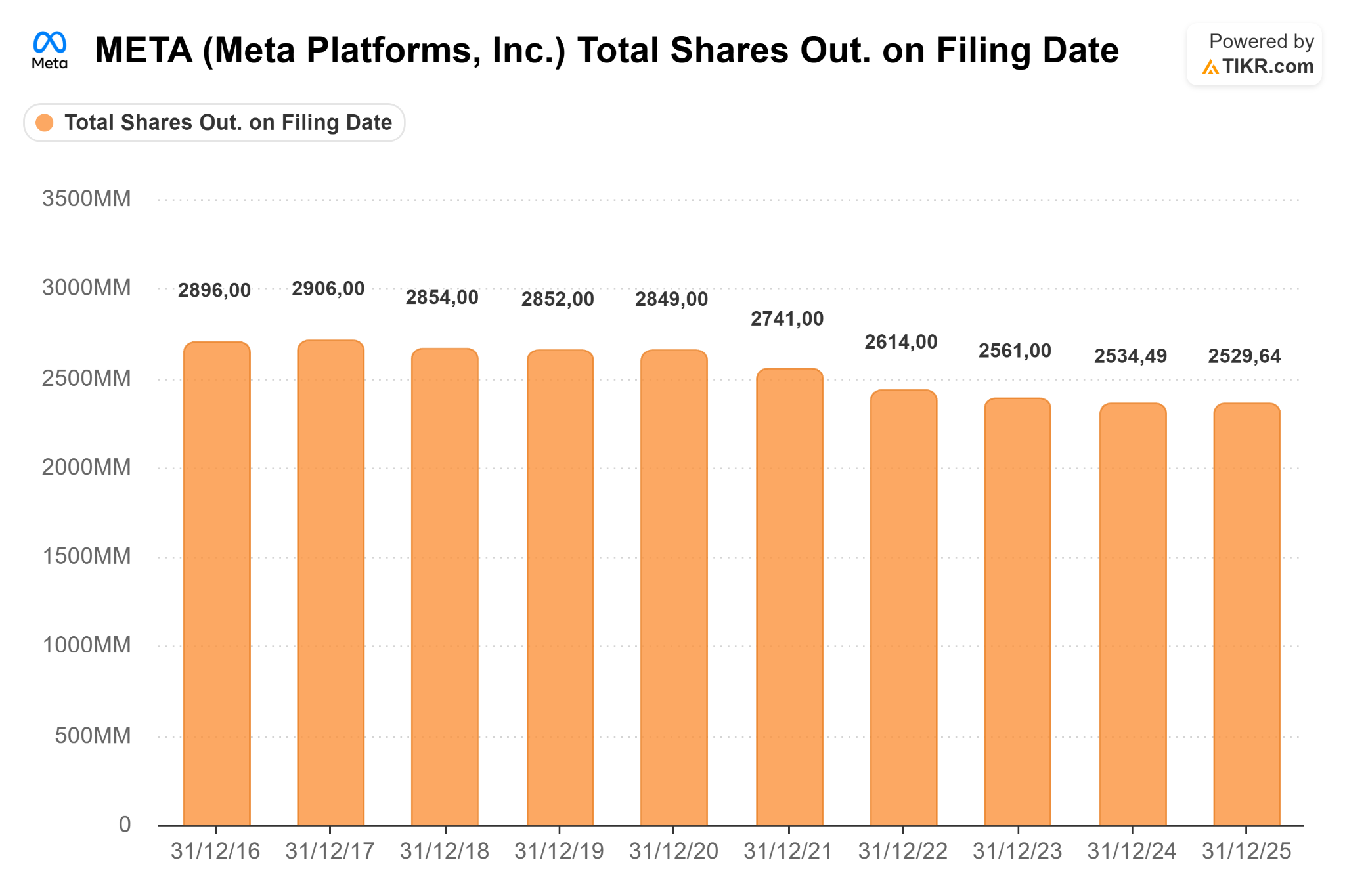Click the 31/12/19 bar

click(x=560, y=587)
